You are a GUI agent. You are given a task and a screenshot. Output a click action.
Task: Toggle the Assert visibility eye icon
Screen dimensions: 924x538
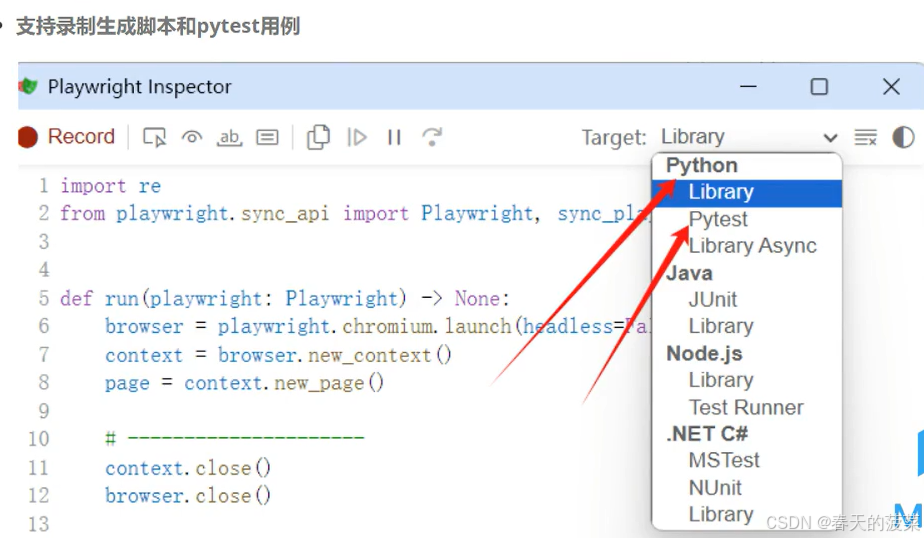[x=192, y=137]
